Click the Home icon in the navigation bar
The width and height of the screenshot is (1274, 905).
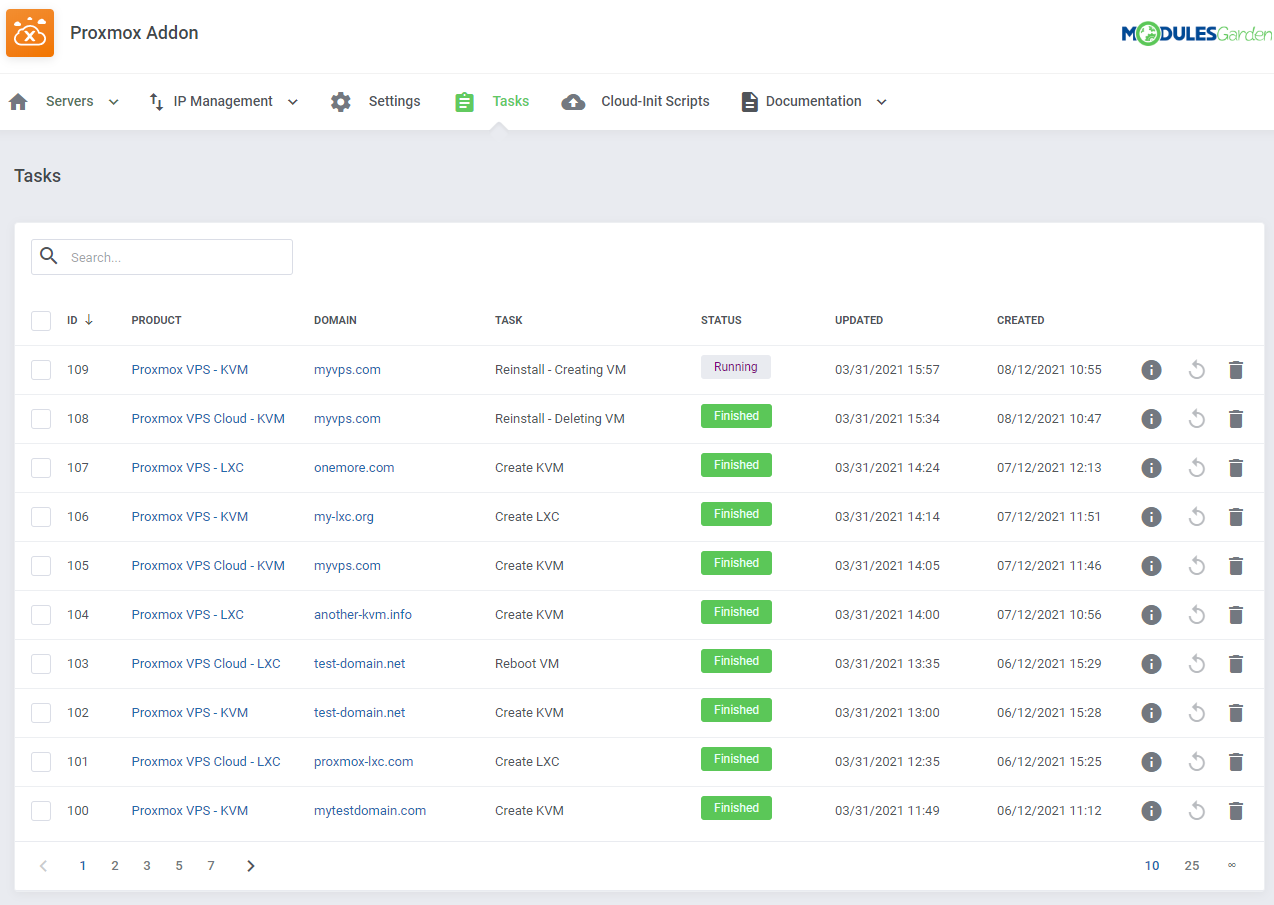click(17, 100)
